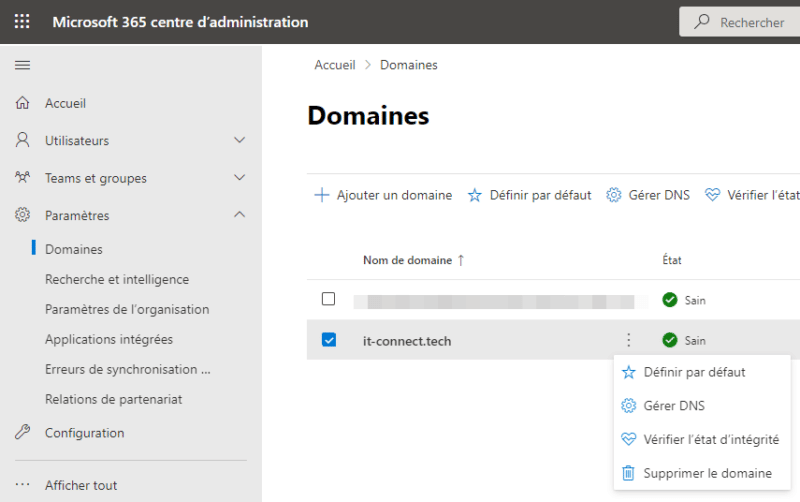Click the Accueil breadcrumb link

click(335, 65)
